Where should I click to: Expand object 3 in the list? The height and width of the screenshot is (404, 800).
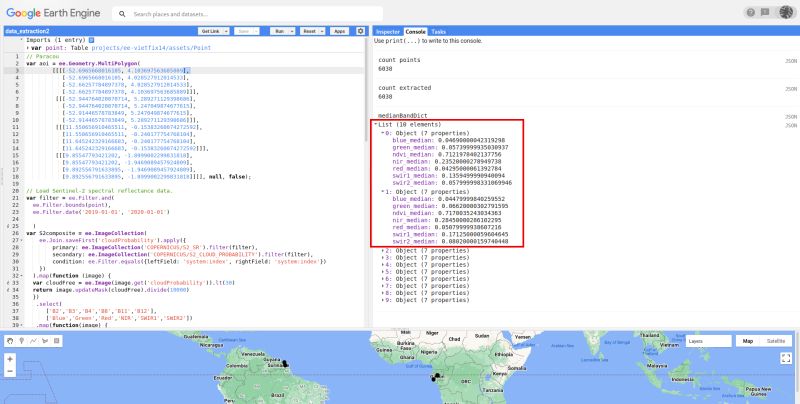pos(383,258)
